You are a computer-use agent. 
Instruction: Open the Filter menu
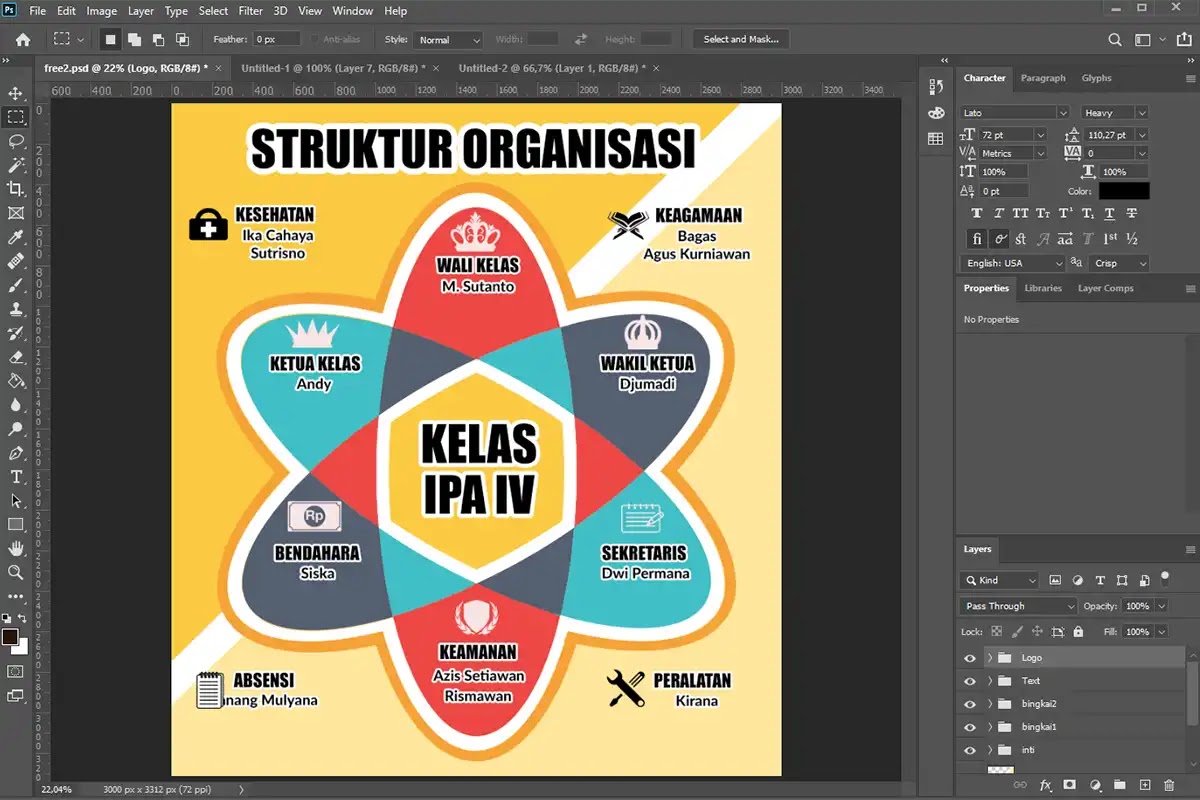click(x=253, y=11)
